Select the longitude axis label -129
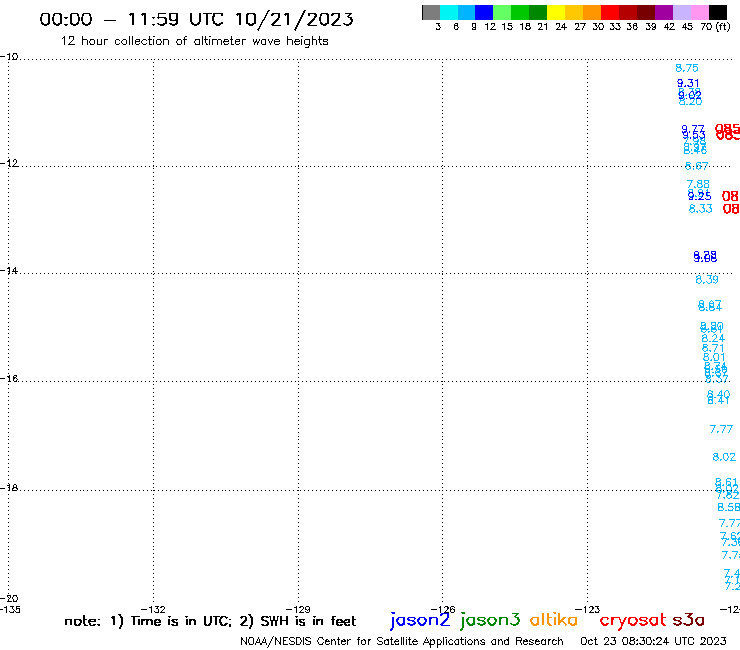Image resolution: width=740 pixels, height=650 pixels. 298,609
